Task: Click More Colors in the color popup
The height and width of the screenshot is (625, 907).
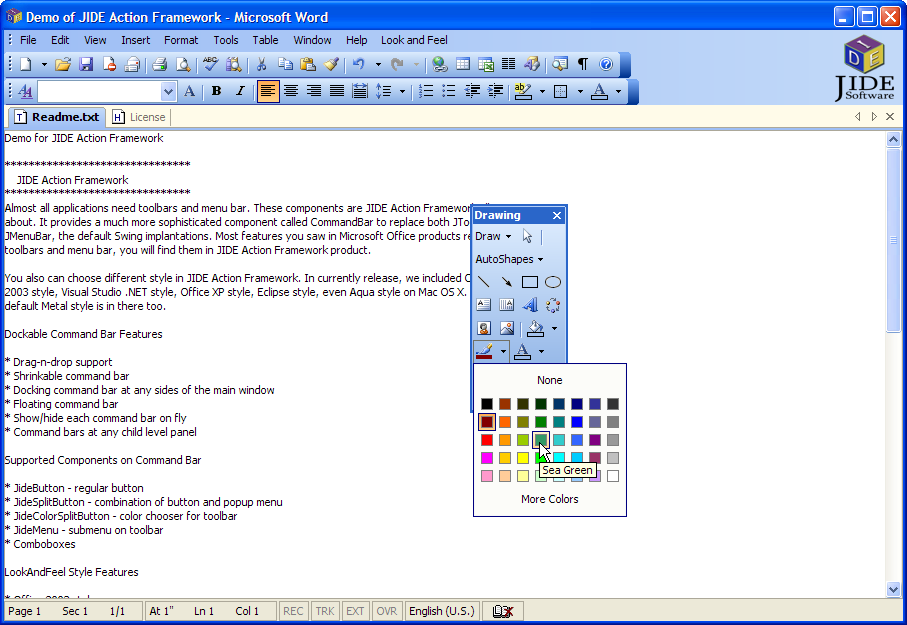Action: pos(550,499)
